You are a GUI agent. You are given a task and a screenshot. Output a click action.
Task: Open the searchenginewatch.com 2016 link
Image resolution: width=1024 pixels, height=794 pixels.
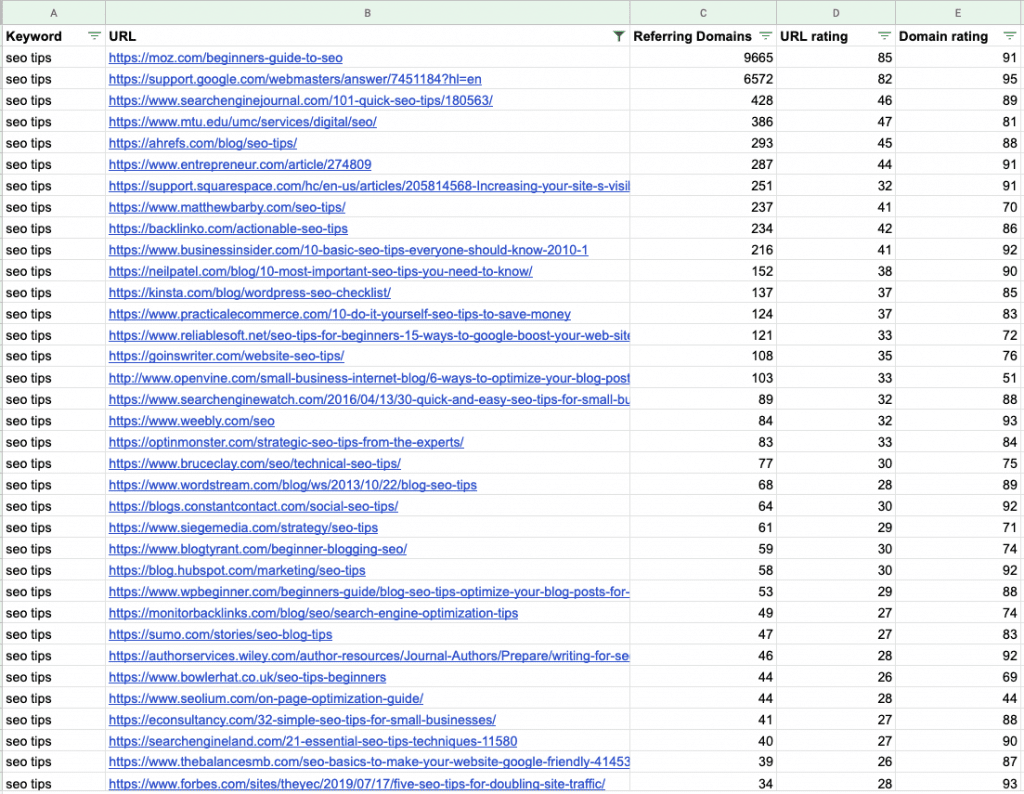point(369,400)
